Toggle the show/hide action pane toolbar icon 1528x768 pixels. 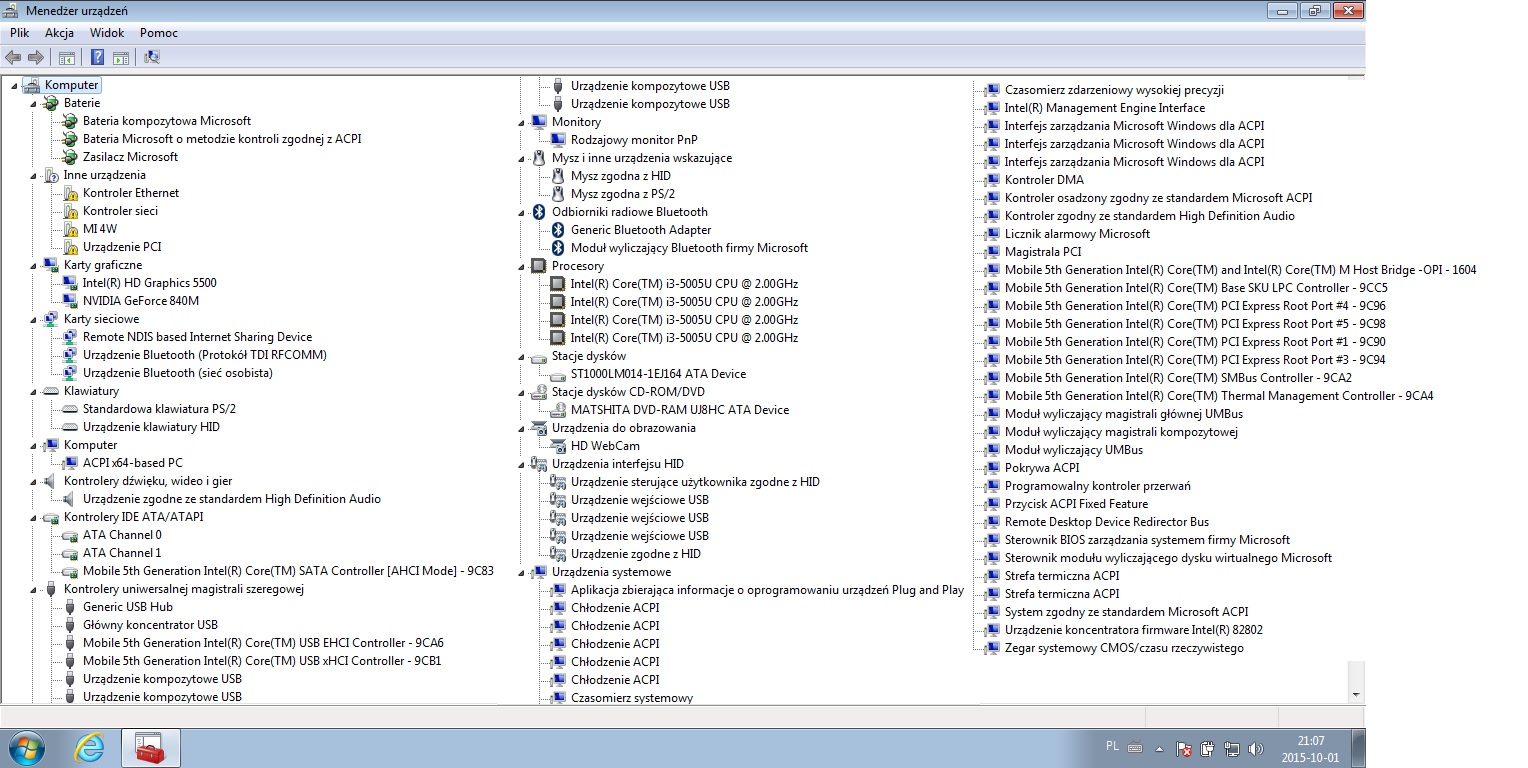coord(120,57)
